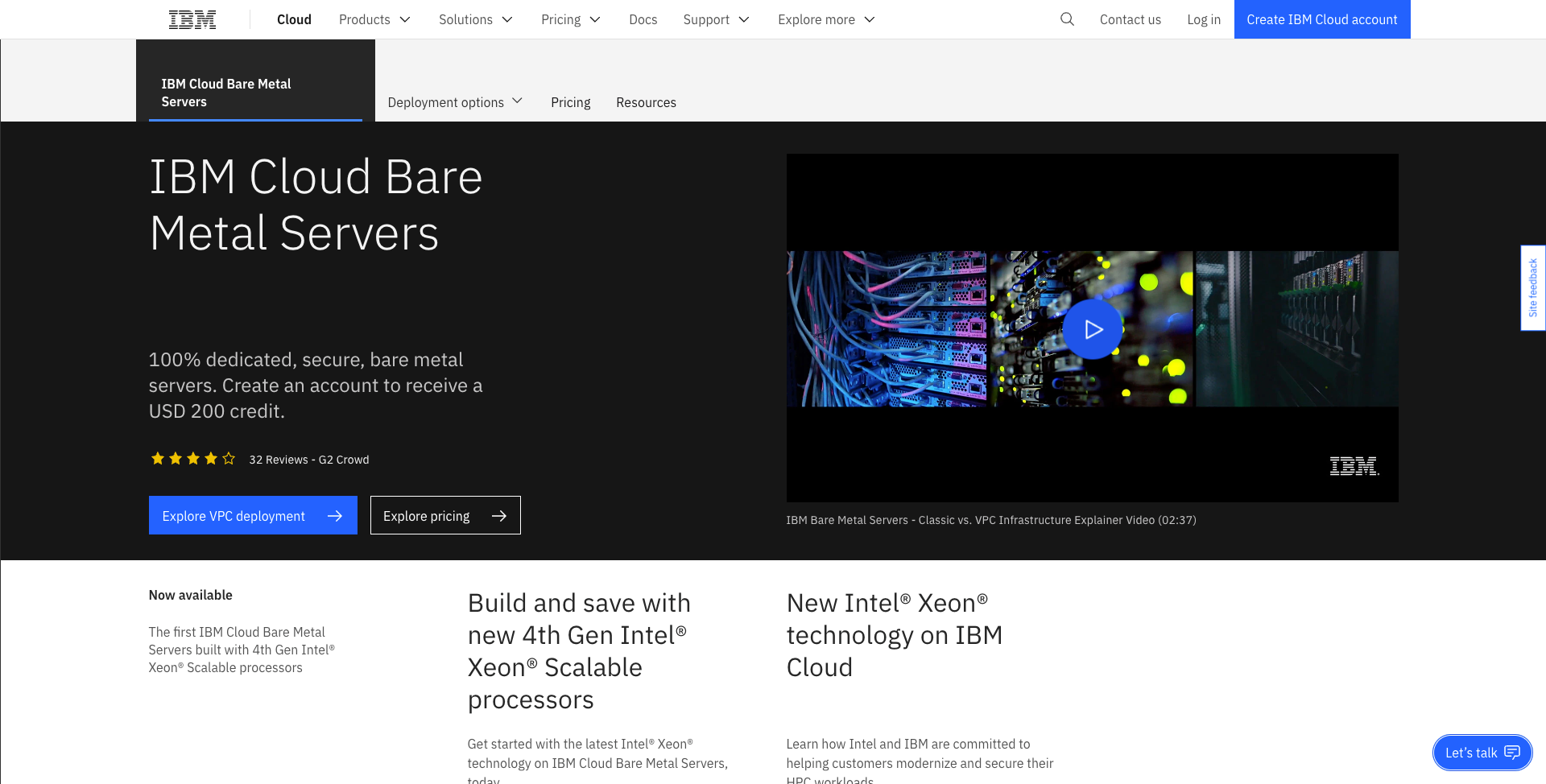Open the Contact us link

coord(1130,19)
